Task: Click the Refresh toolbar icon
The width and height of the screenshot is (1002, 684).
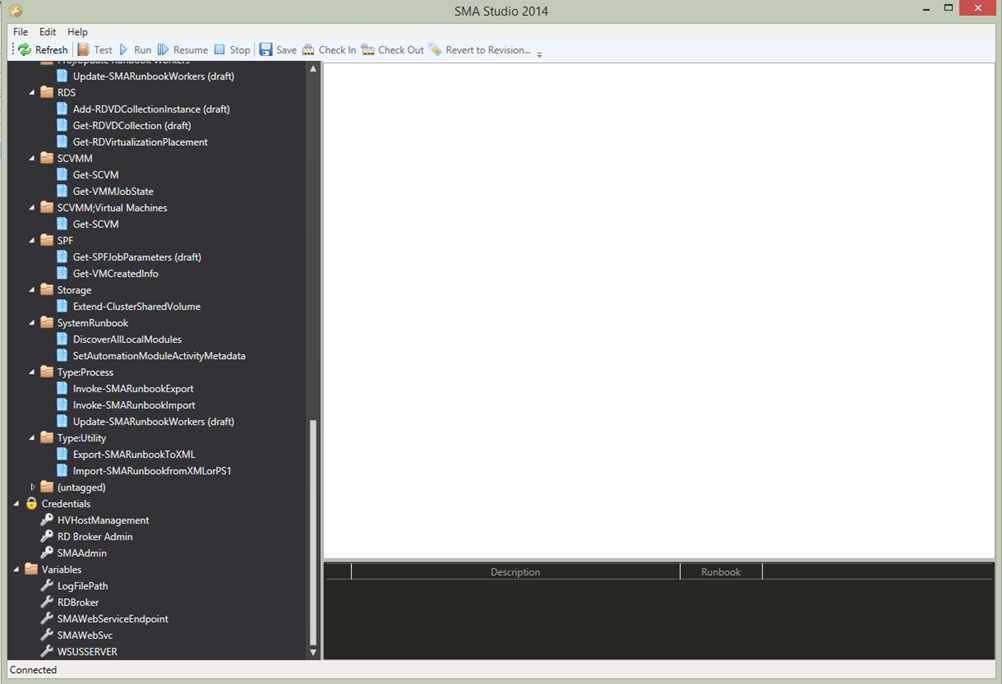Action: pyautogui.click(x=24, y=50)
